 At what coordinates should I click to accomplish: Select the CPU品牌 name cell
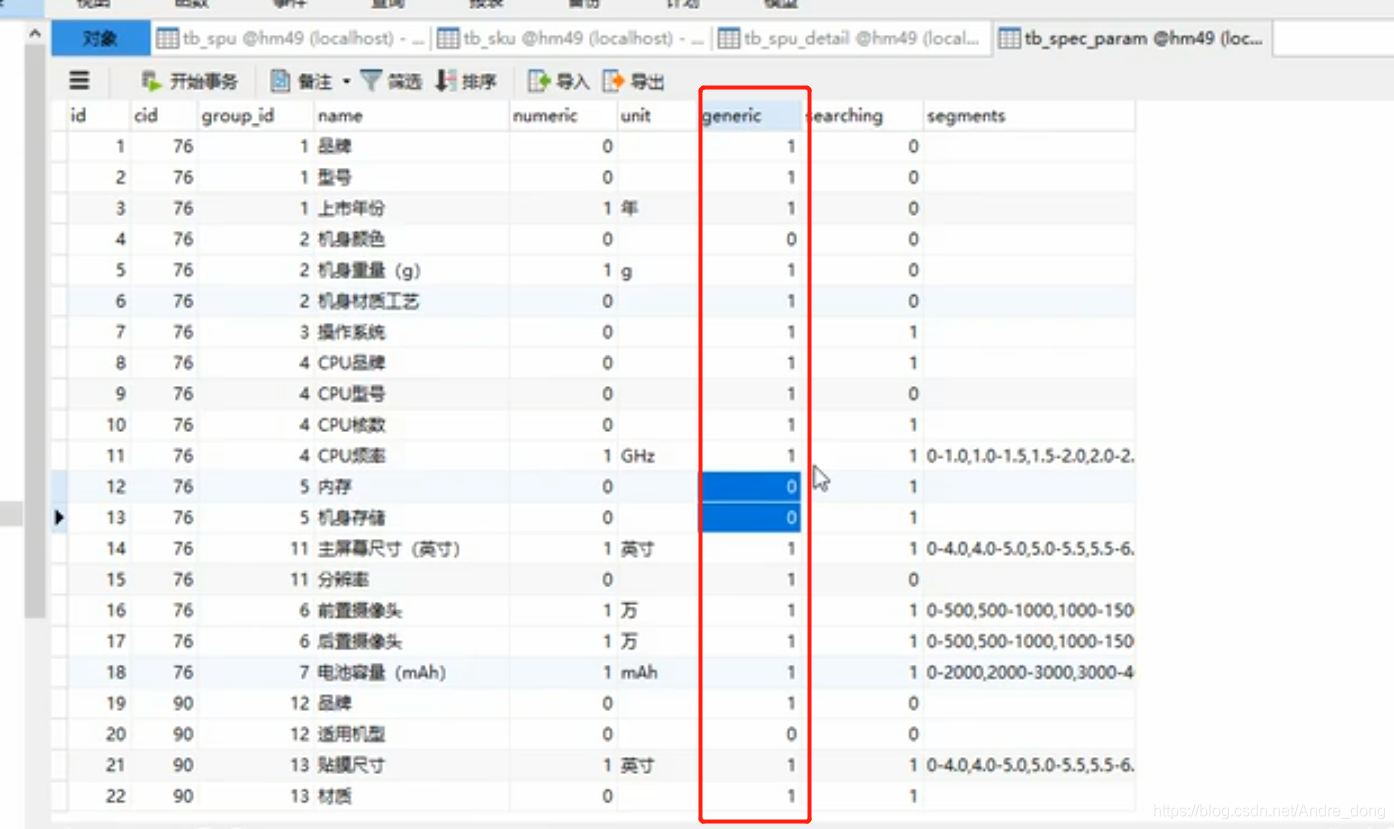[411, 363]
